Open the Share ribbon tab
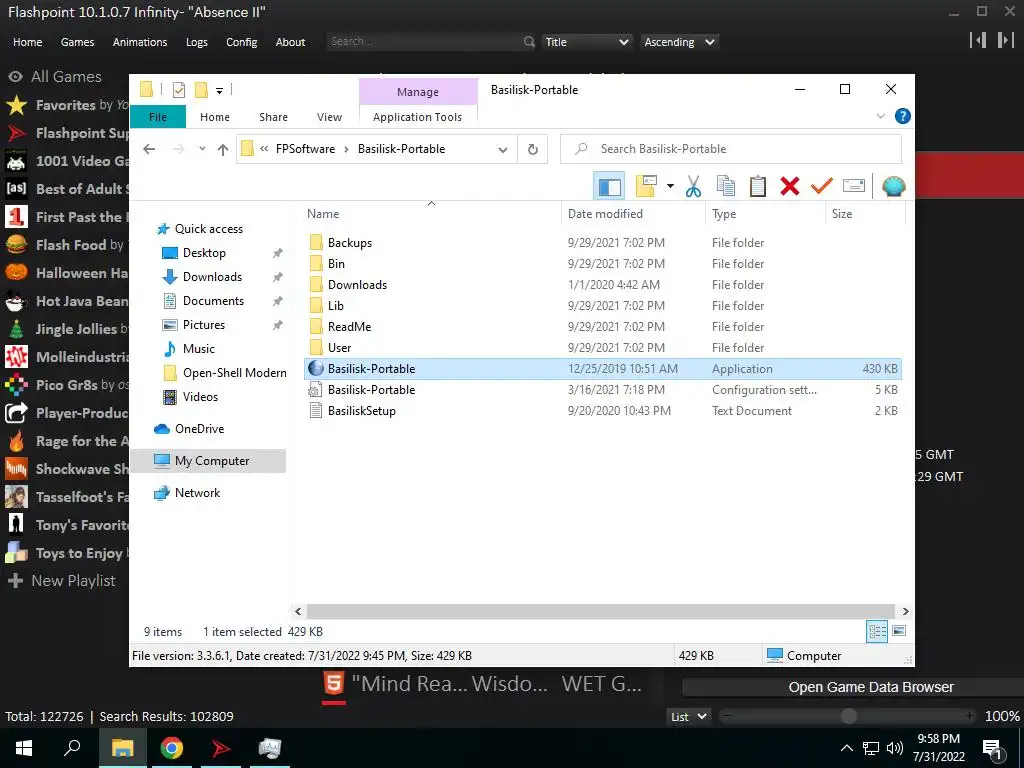Screen dimensions: 1024x768 click(273, 117)
